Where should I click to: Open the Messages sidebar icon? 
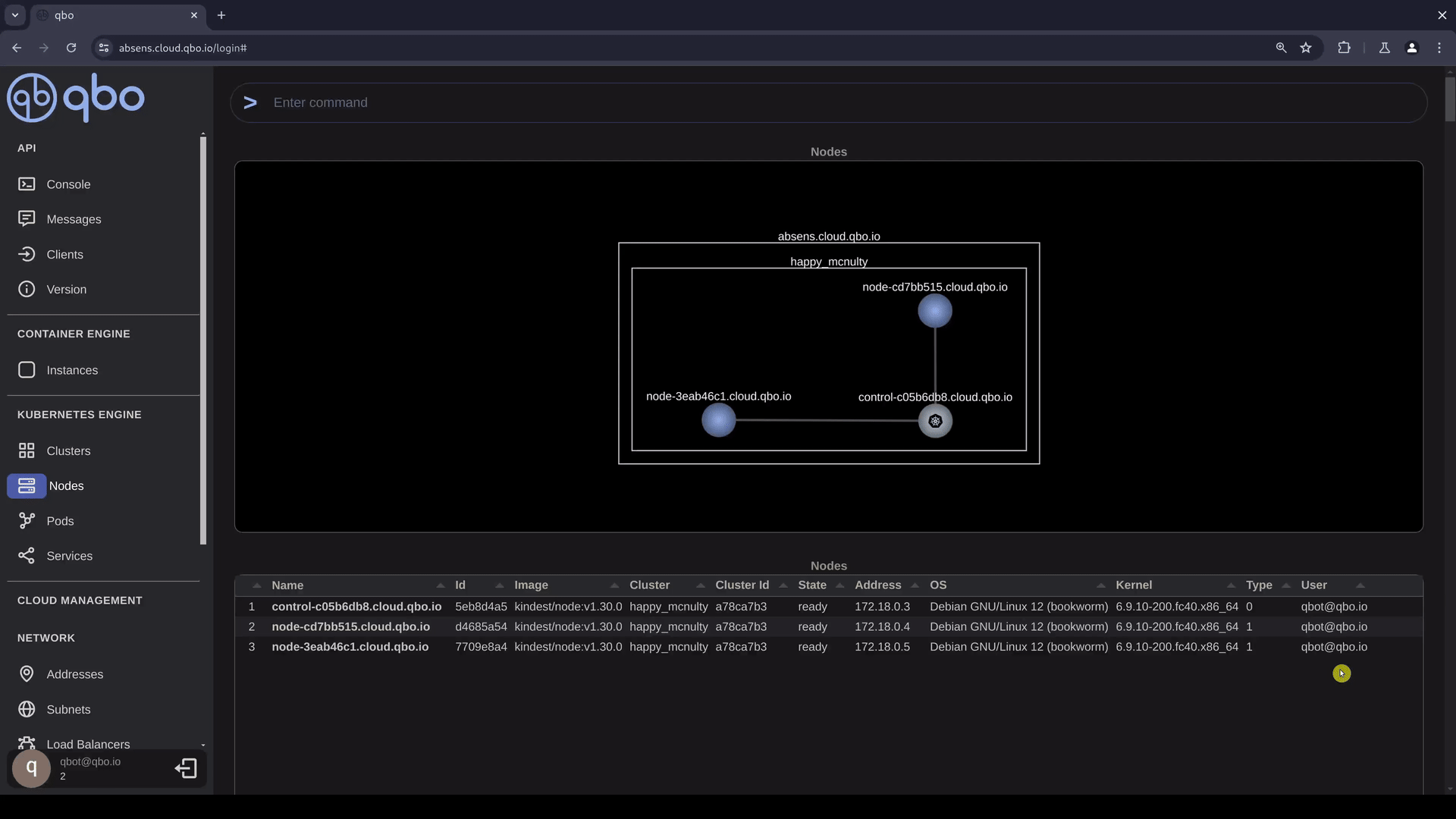coord(27,219)
